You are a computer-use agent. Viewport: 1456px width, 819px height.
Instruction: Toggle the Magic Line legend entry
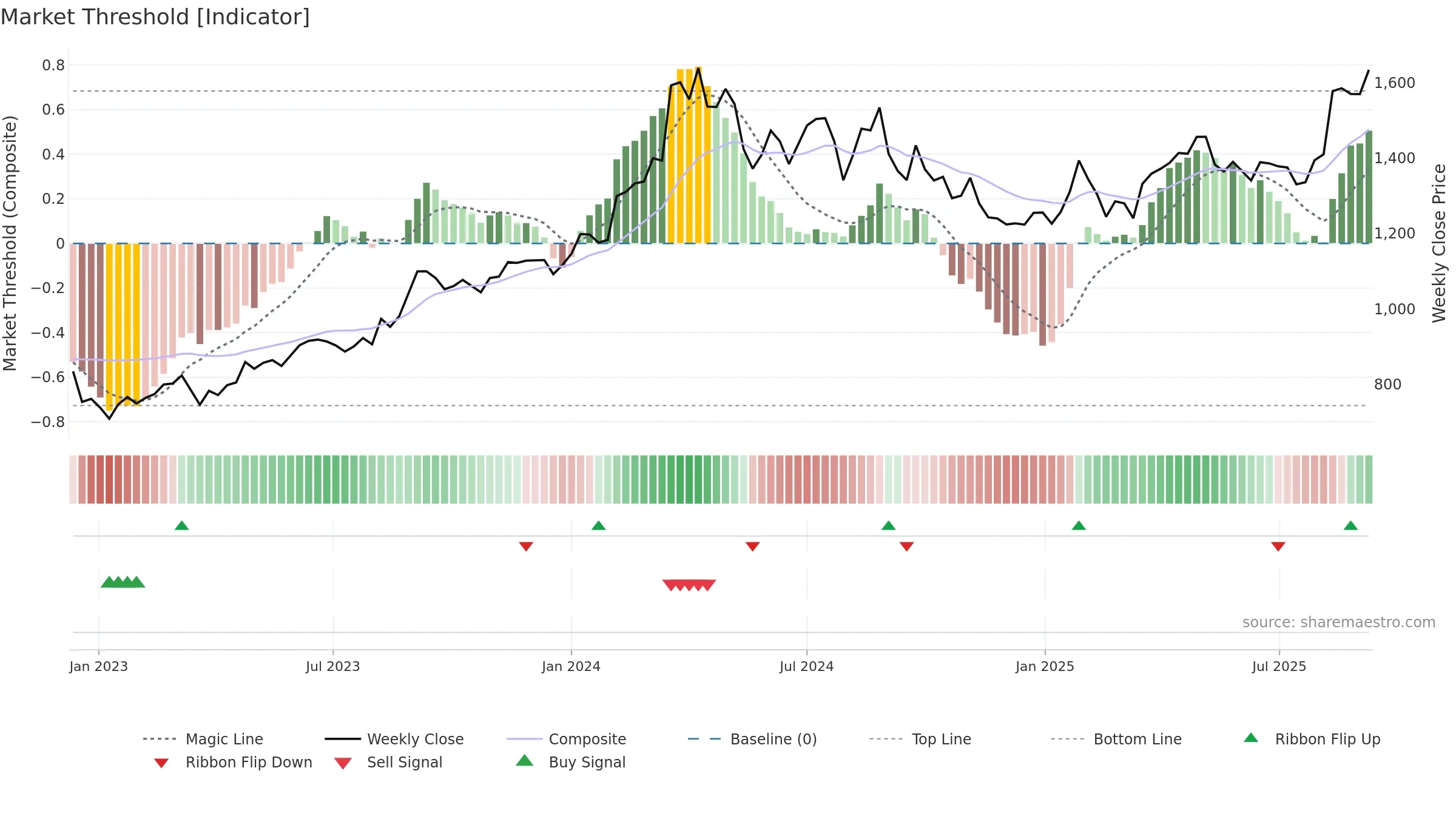click(x=203, y=739)
